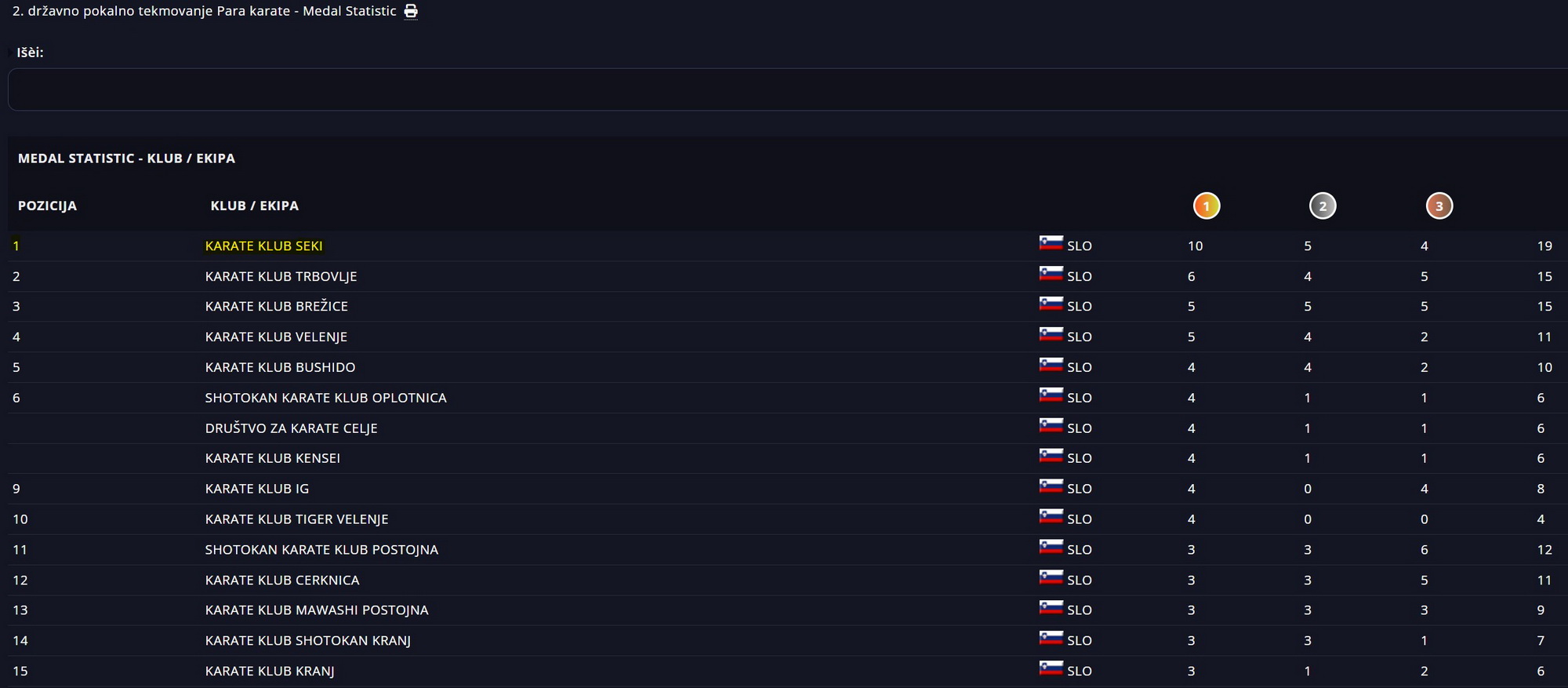Click total medals 19 for Seki
The height and width of the screenshot is (688, 1568).
pyautogui.click(x=1544, y=246)
